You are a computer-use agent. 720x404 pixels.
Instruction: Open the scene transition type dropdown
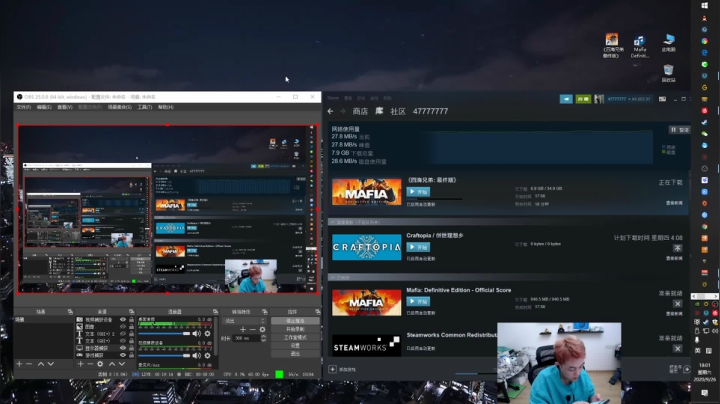[x=244, y=321]
